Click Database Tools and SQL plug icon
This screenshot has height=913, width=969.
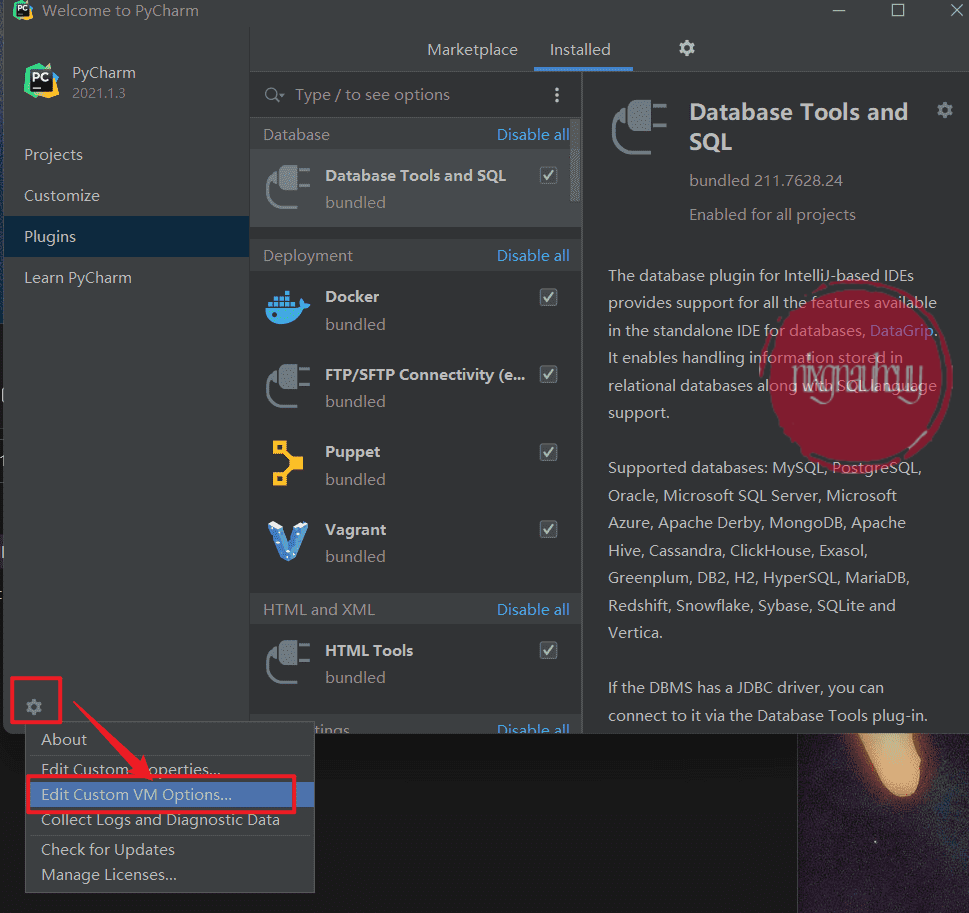coord(288,187)
